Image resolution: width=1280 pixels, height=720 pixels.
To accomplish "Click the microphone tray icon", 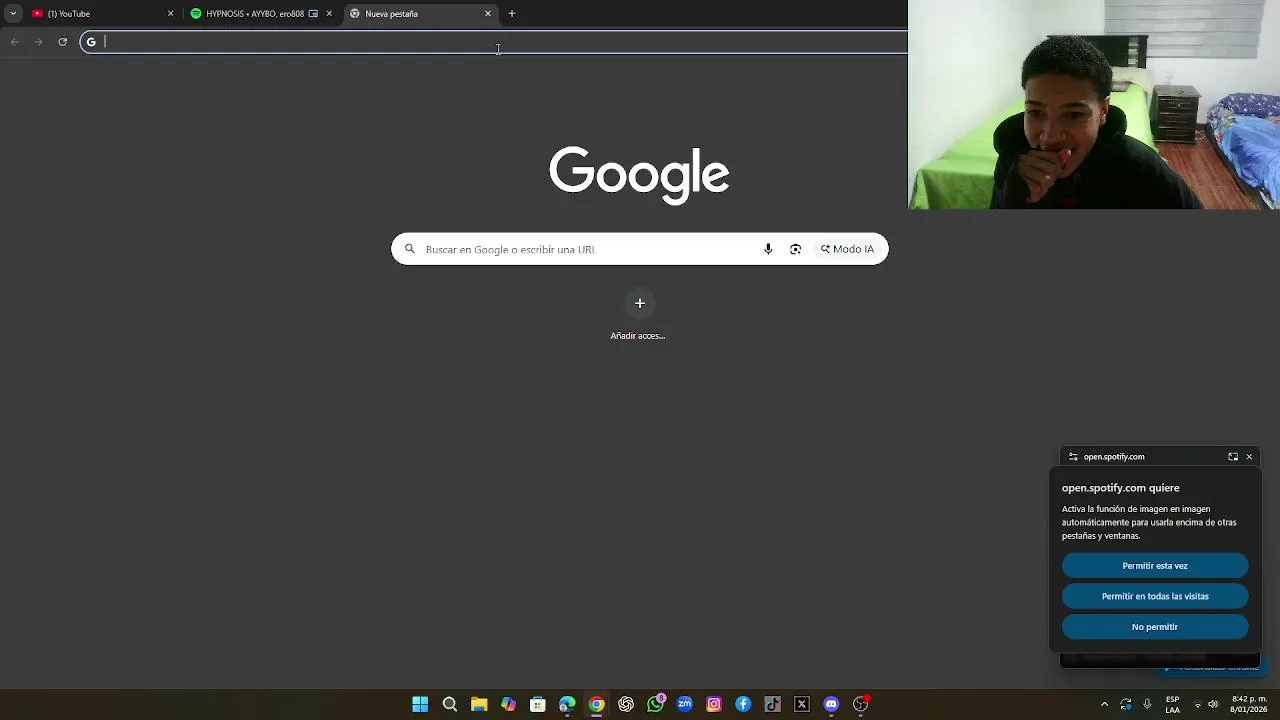I will 1147,704.
